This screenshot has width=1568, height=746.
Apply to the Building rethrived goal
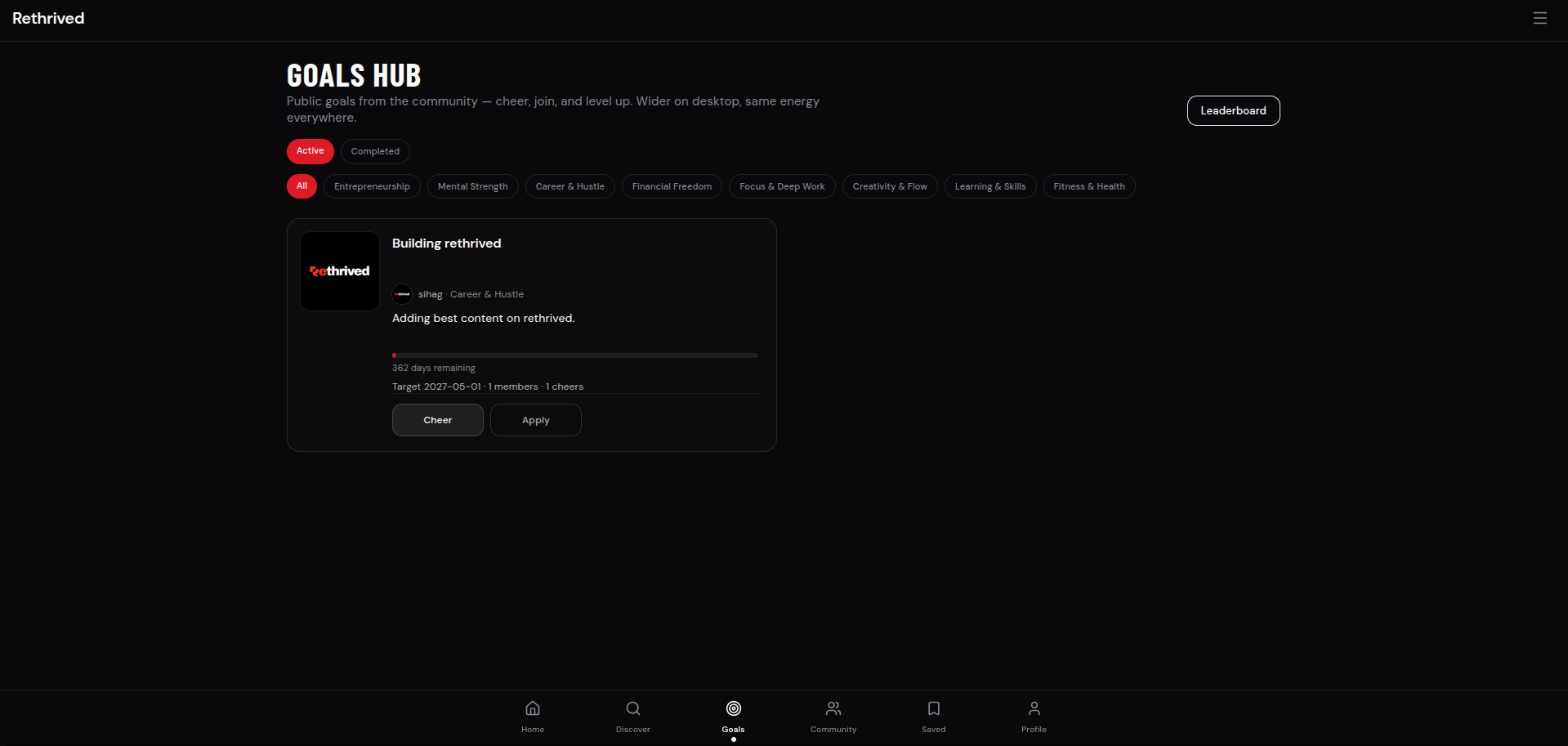pos(536,420)
